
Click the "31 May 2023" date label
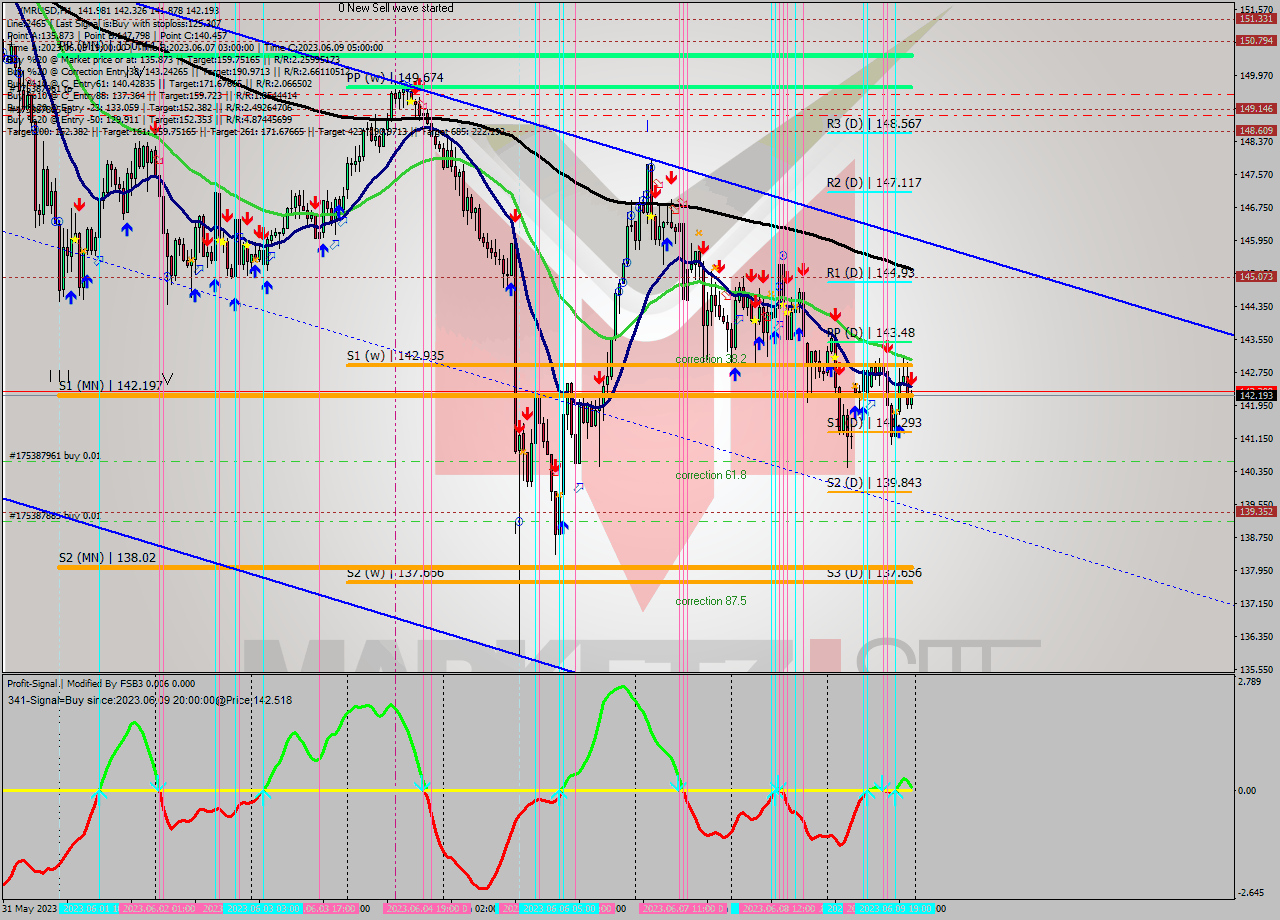[x=30, y=909]
